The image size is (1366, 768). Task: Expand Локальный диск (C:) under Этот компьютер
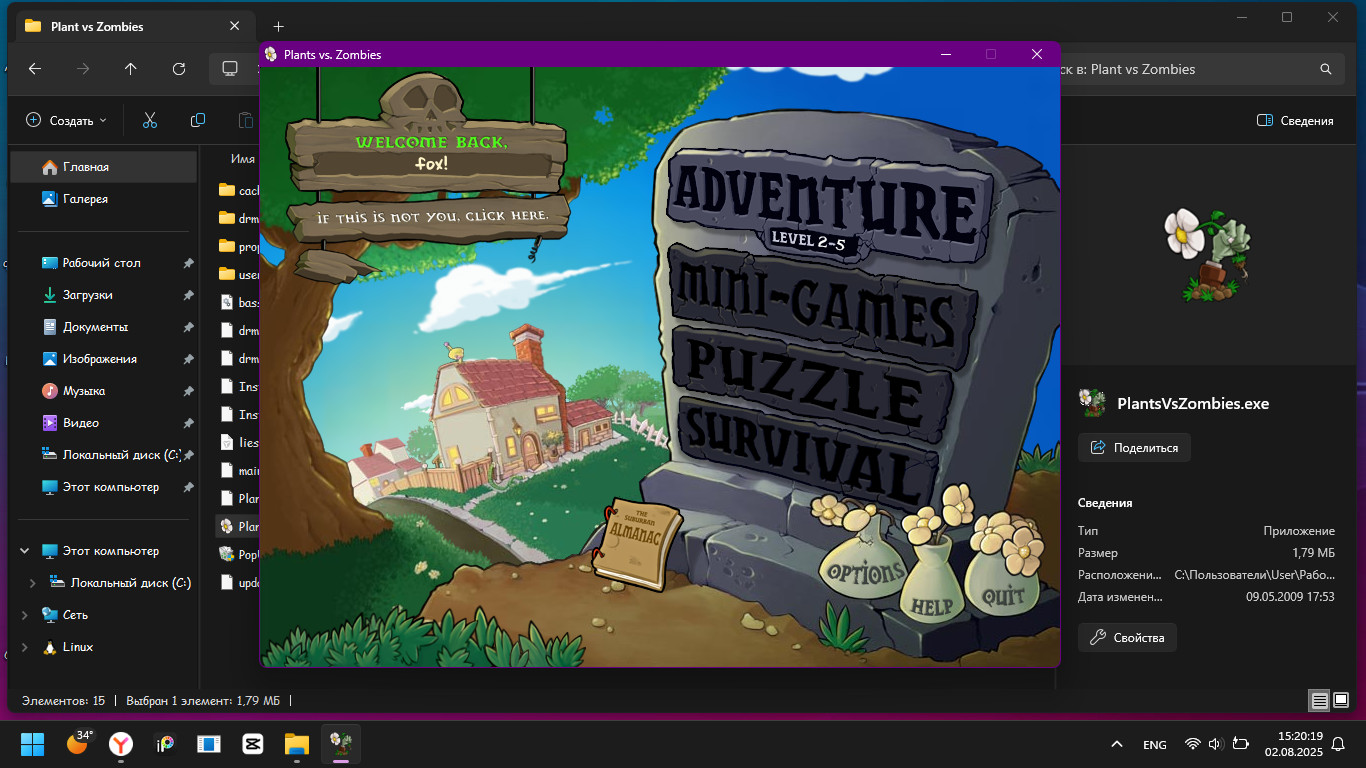click(x=32, y=583)
